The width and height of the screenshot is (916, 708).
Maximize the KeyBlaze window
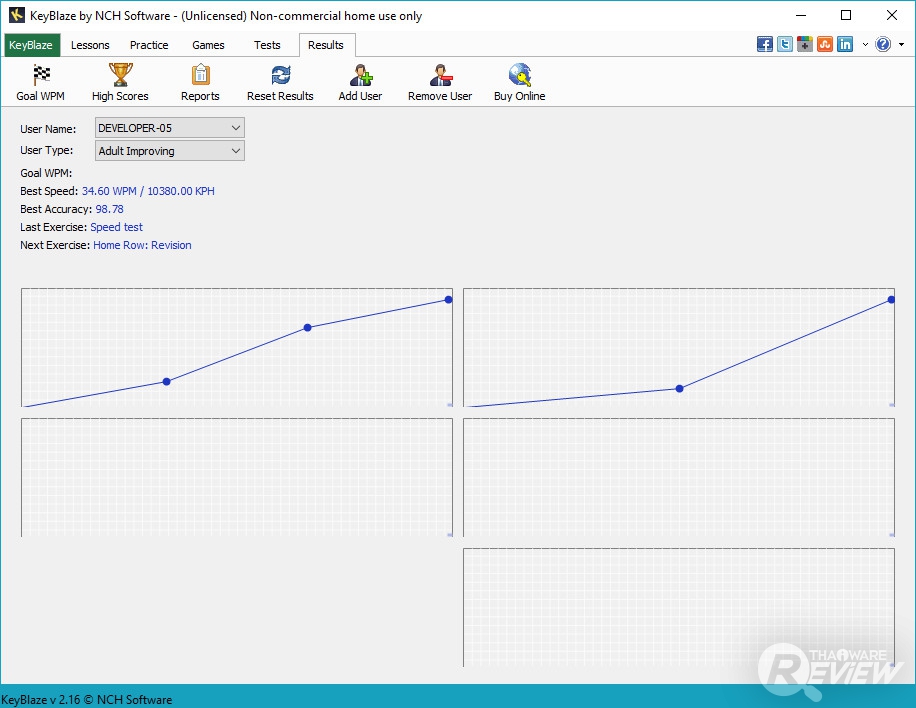[x=846, y=15]
